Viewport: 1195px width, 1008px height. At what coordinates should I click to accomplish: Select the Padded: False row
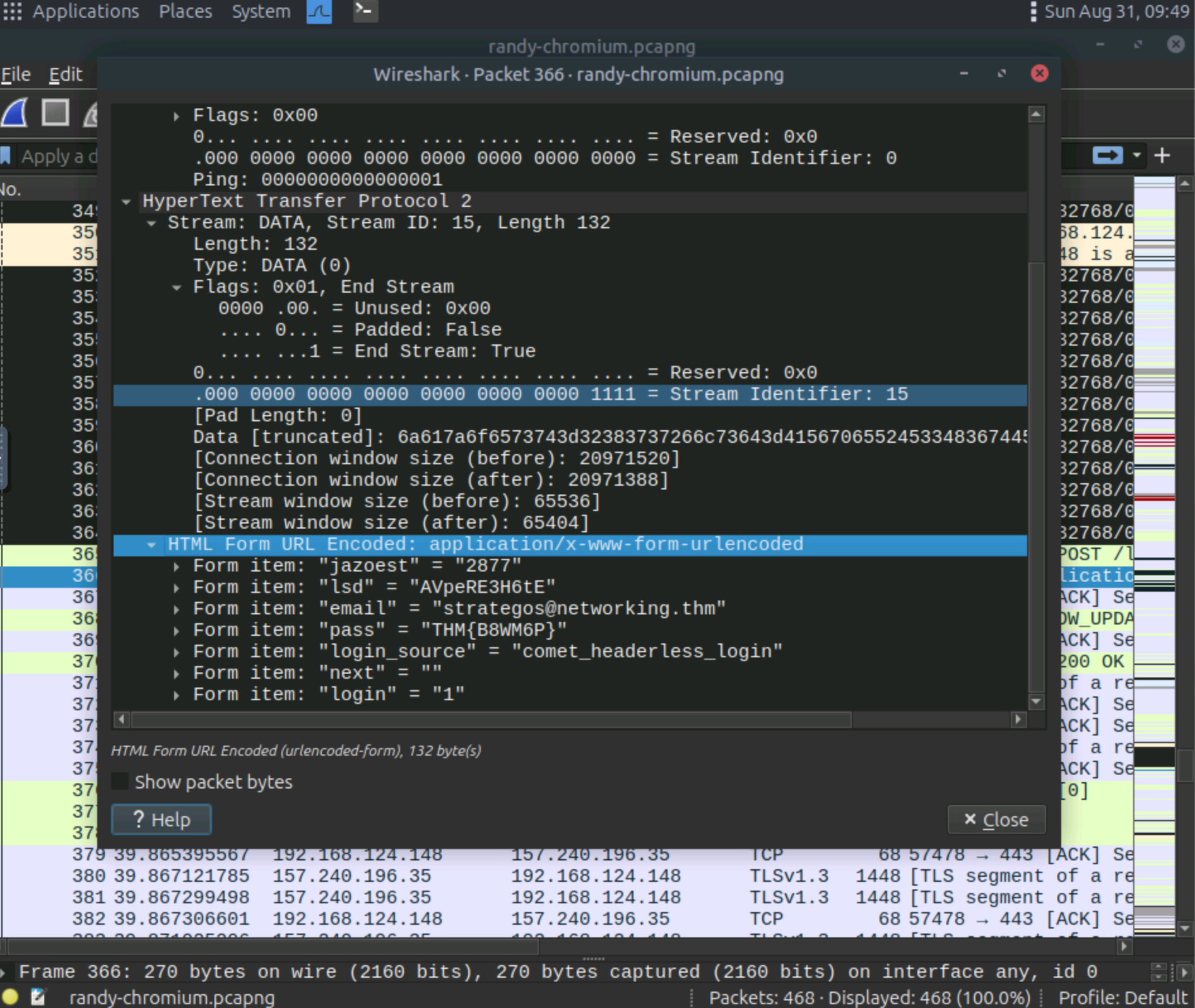tap(570, 330)
